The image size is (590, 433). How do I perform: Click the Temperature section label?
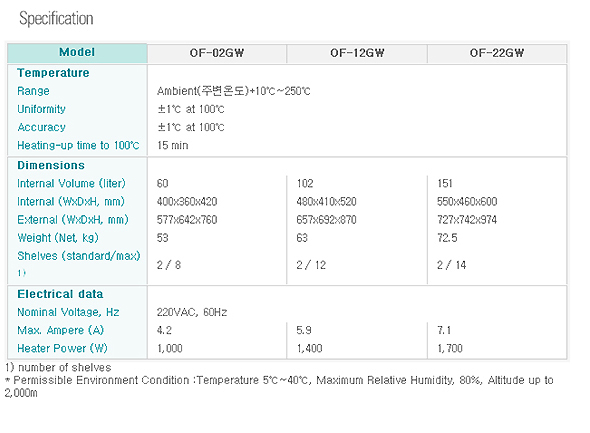[53, 73]
